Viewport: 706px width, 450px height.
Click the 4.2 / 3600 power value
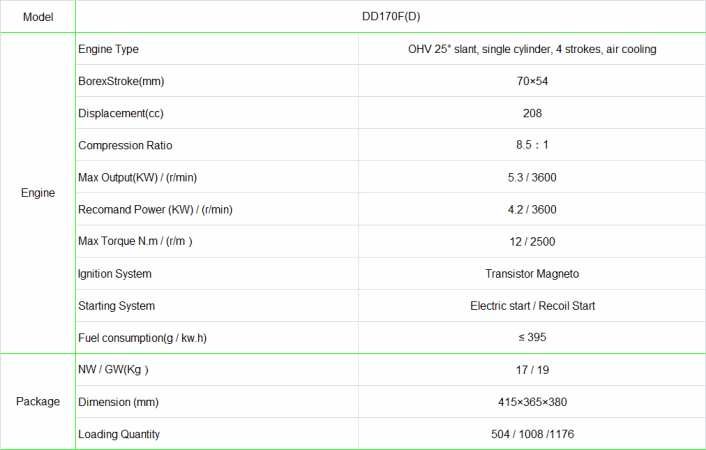pos(532,209)
